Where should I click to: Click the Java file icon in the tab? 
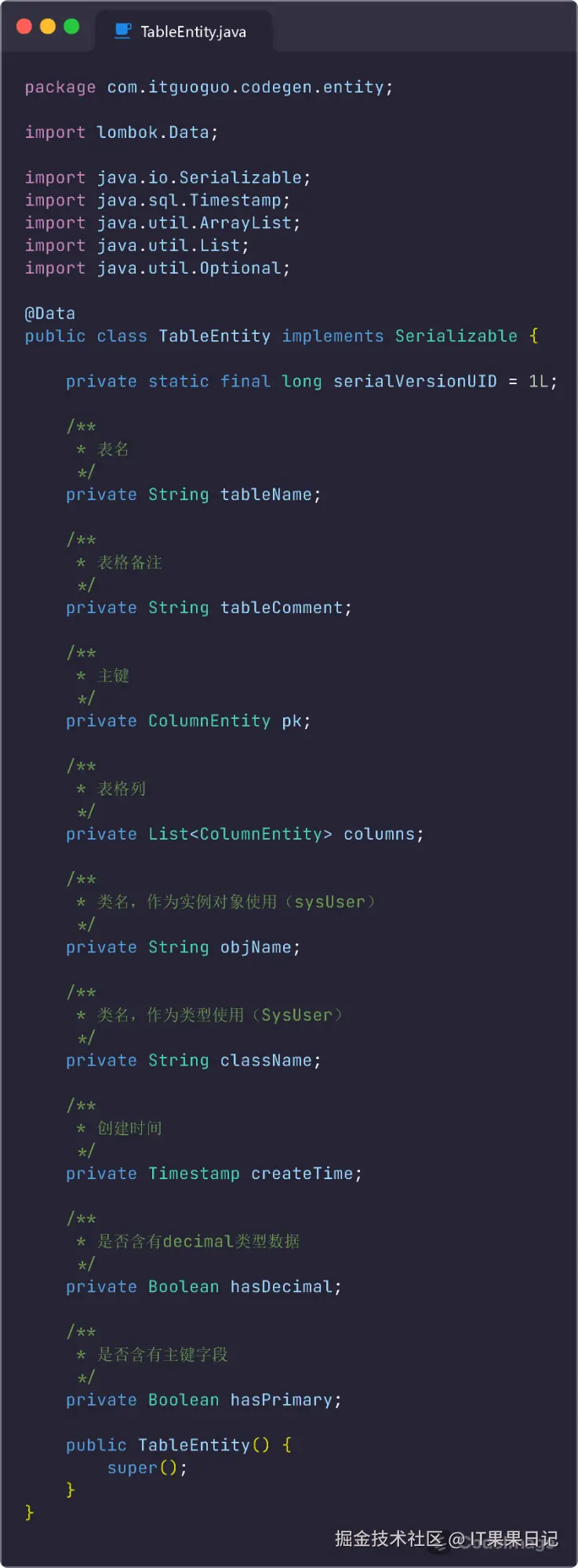(x=123, y=31)
